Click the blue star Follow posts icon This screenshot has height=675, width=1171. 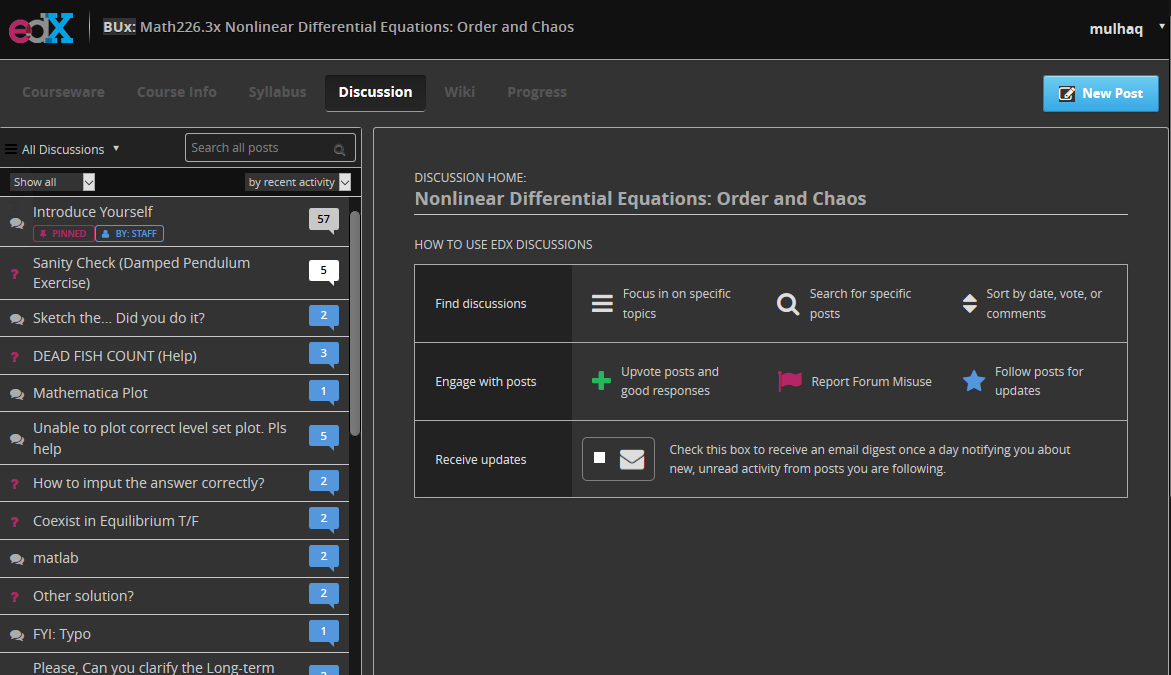tap(973, 380)
